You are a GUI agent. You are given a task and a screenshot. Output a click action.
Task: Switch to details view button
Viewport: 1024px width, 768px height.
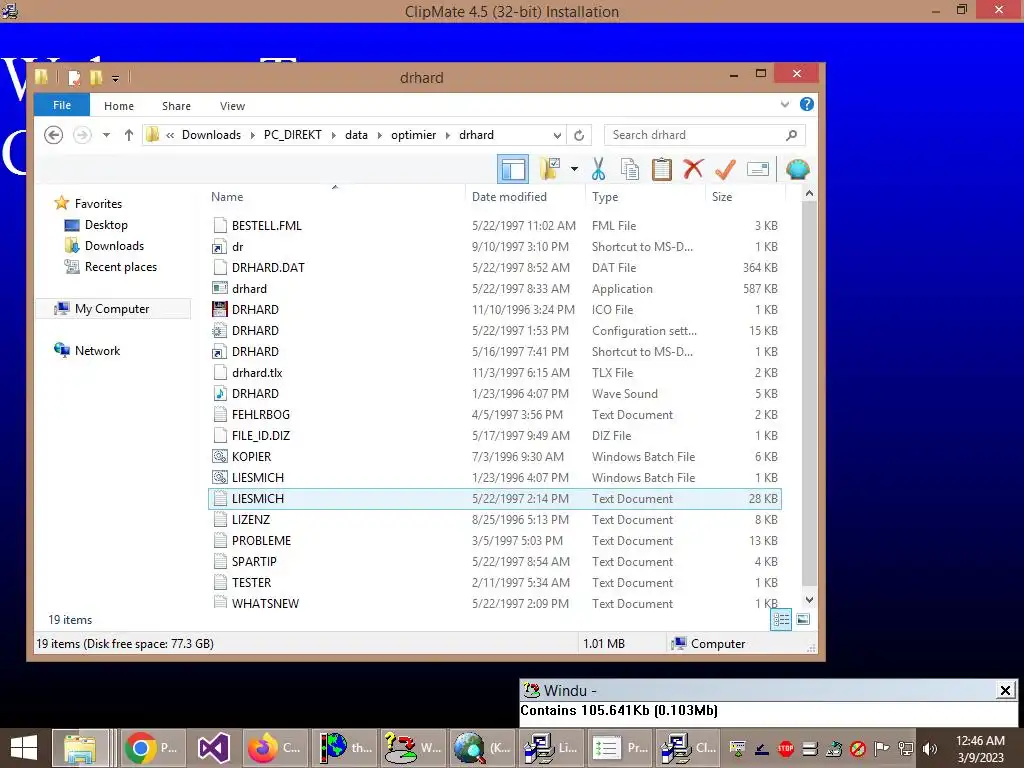click(x=781, y=619)
